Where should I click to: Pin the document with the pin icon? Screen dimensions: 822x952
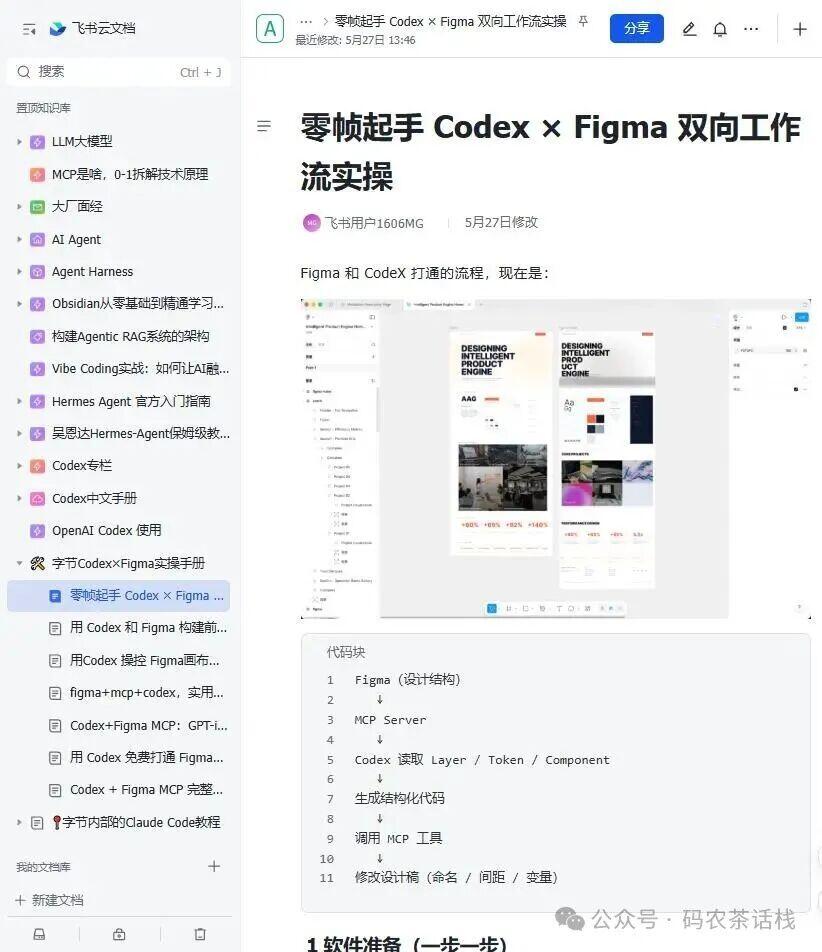pyautogui.click(x=583, y=22)
